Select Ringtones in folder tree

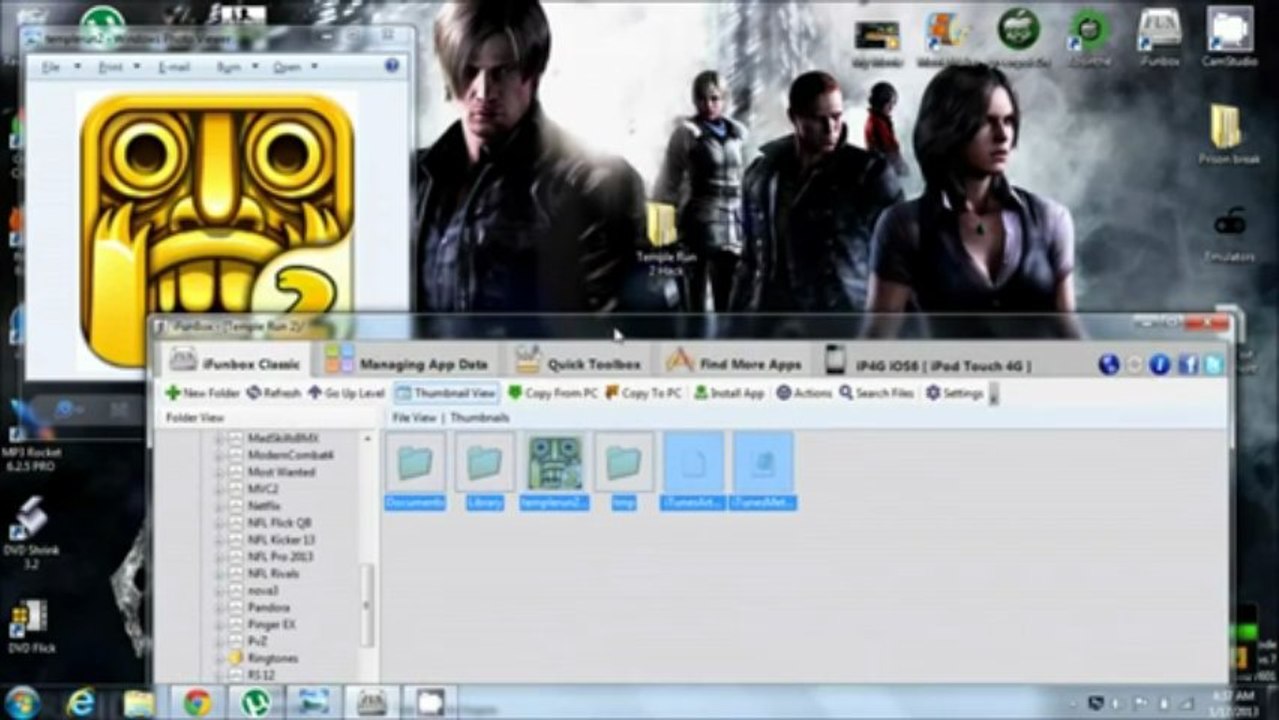(x=272, y=659)
